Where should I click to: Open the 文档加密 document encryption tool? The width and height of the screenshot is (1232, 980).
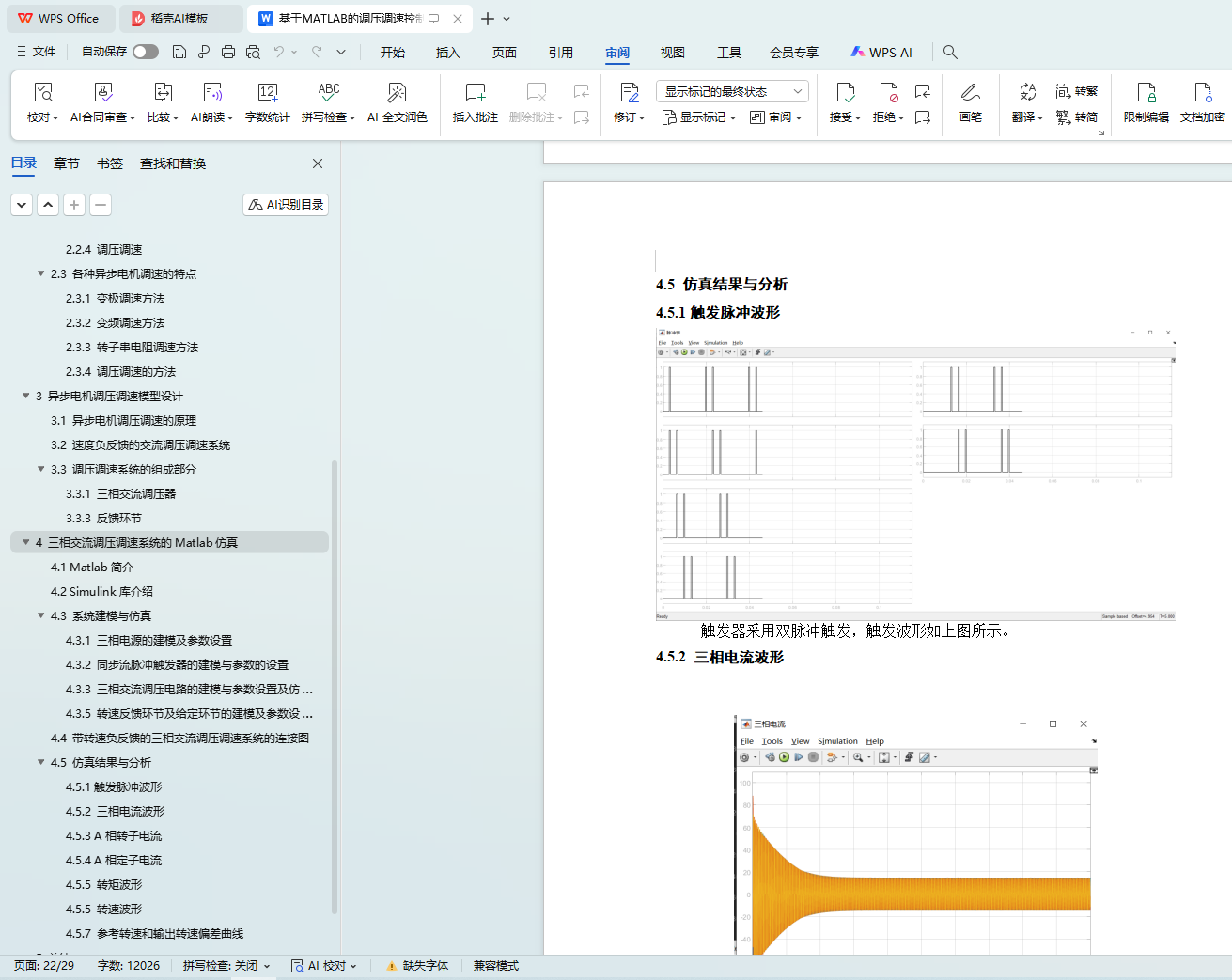[1202, 93]
